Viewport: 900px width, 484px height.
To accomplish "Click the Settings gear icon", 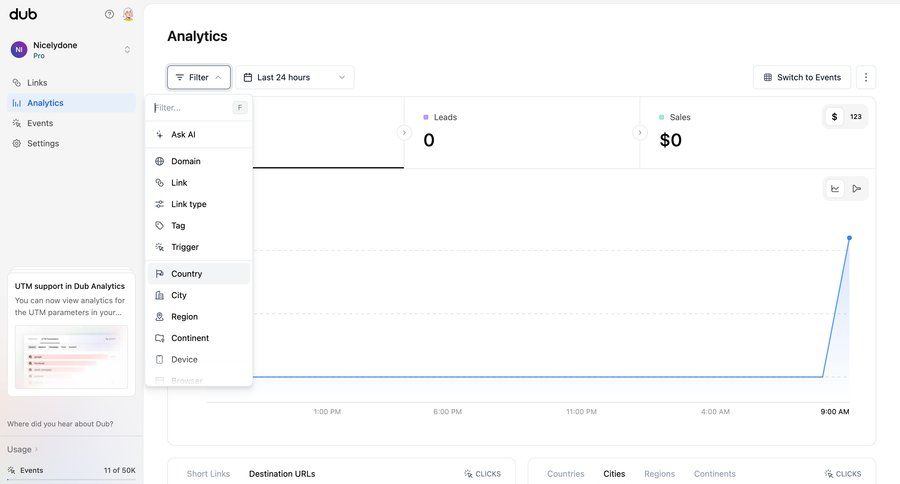I will [17, 144].
